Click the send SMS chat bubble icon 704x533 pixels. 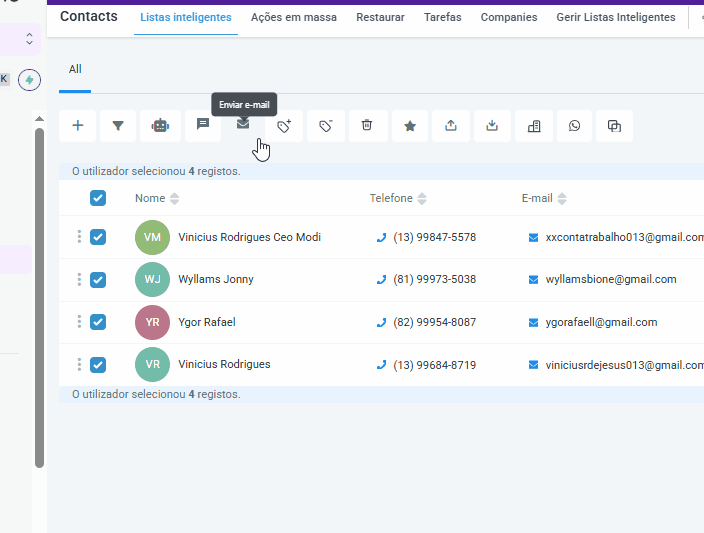tap(202, 125)
